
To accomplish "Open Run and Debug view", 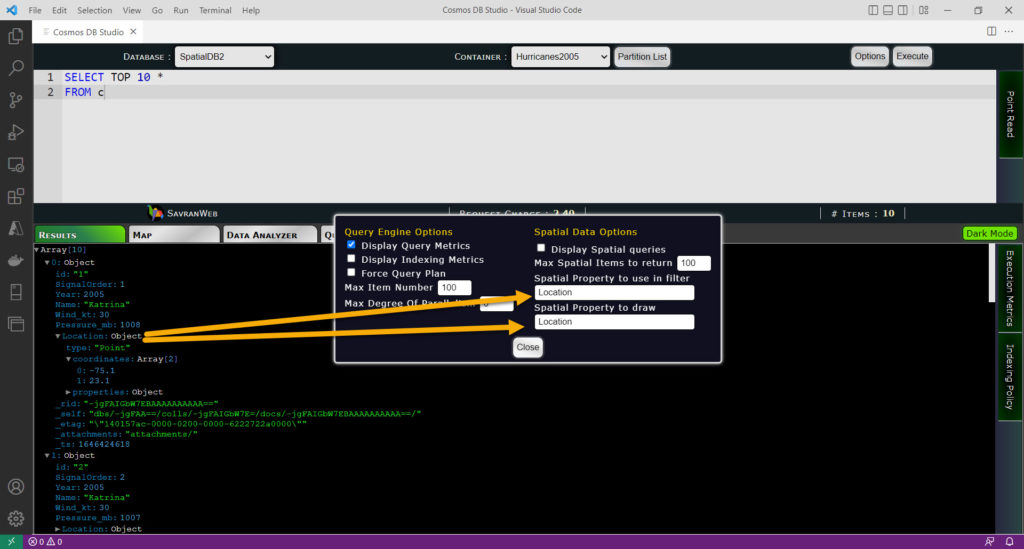I will click(16, 132).
